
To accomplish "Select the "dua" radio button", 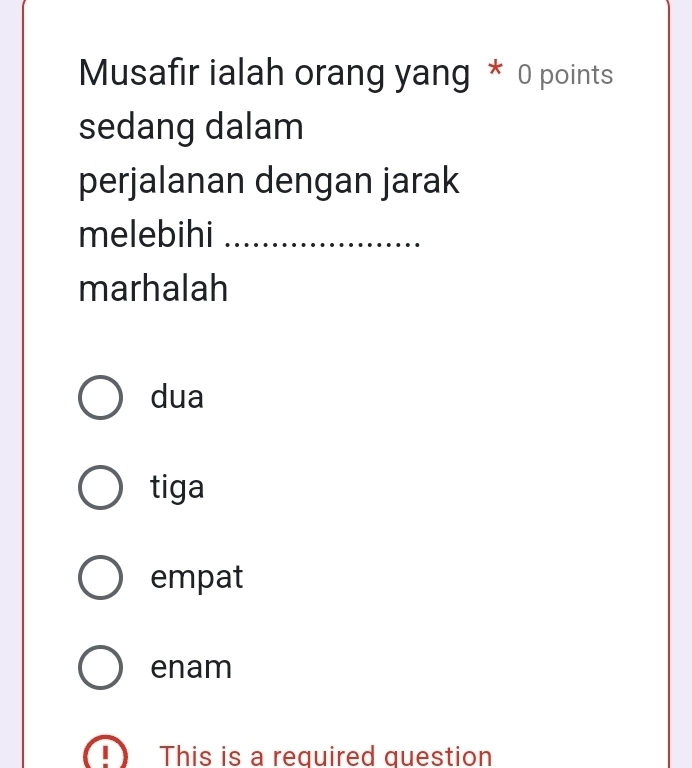I will (x=101, y=398).
